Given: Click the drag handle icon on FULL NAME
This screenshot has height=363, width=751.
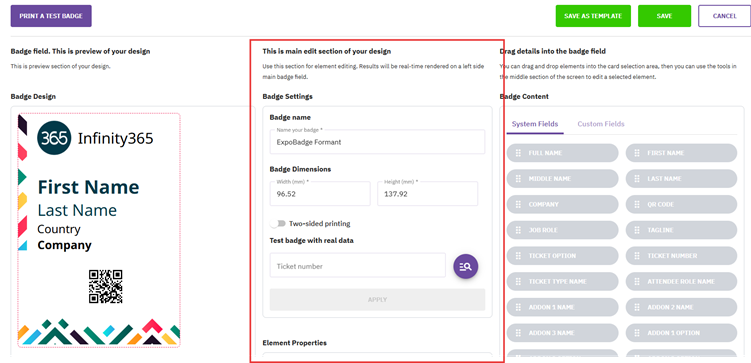Looking at the screenshot, I should tap(518, 153).
